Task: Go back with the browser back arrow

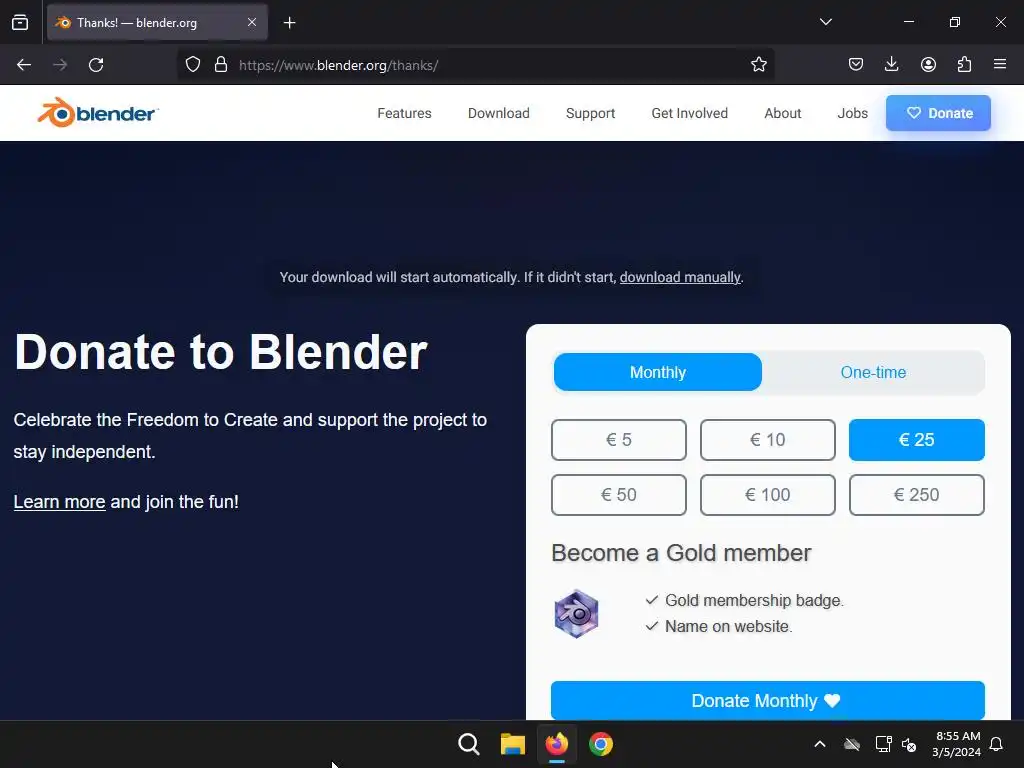Action: coord(24,65)
